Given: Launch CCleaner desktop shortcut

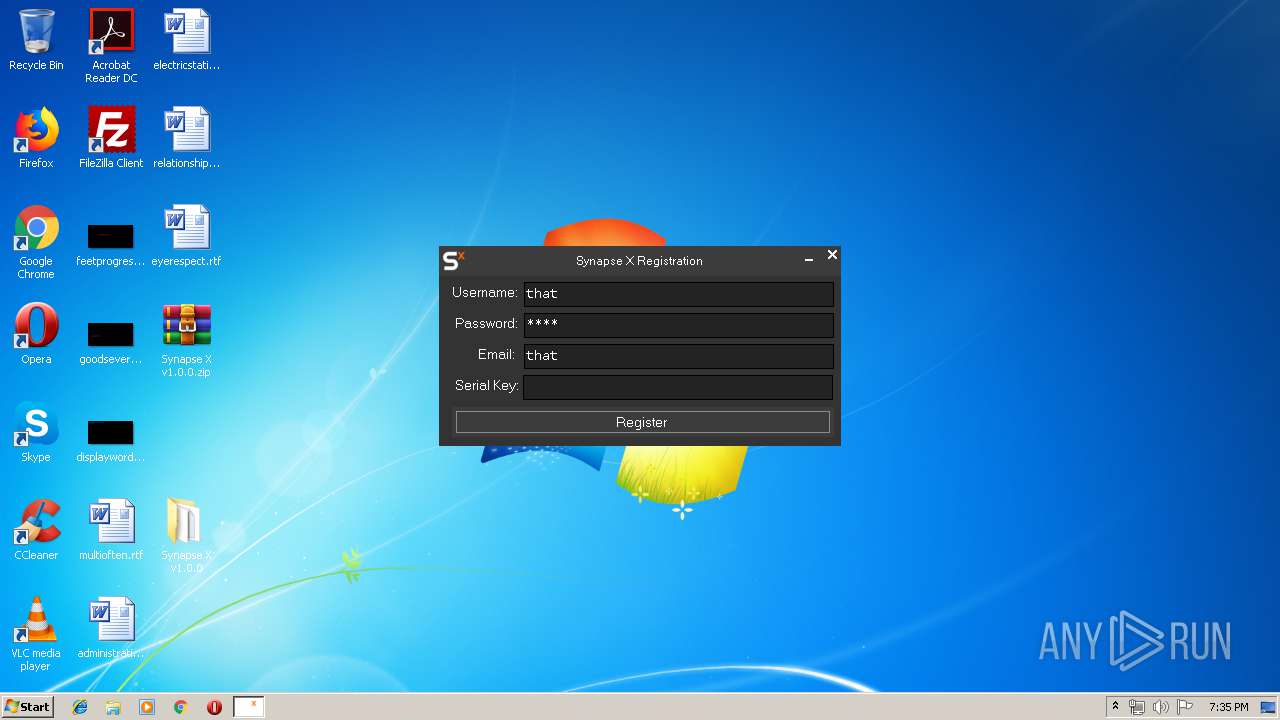Looking at the screenshot, I should 36,530.
